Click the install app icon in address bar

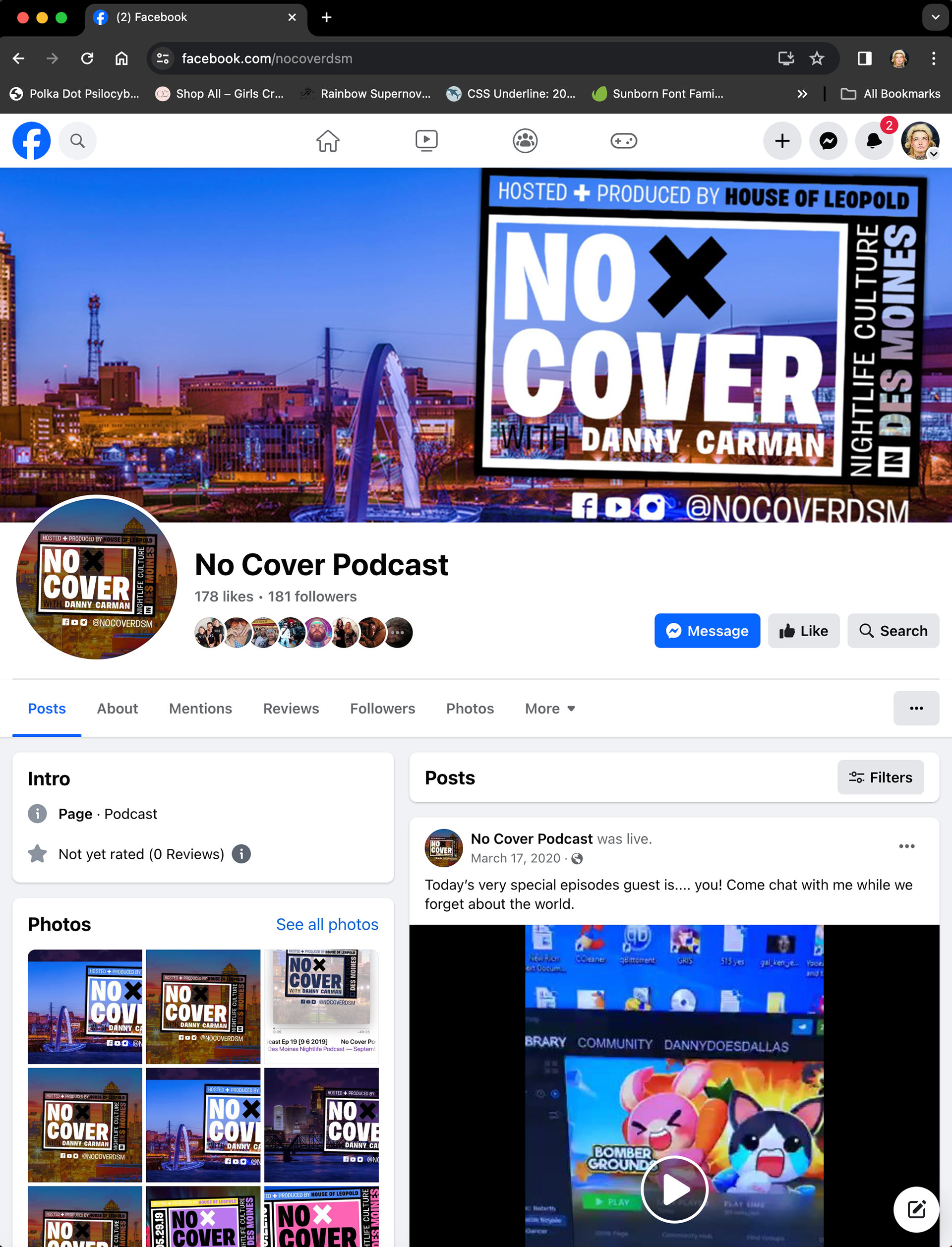pyautogui.click(x=786, y=59)
